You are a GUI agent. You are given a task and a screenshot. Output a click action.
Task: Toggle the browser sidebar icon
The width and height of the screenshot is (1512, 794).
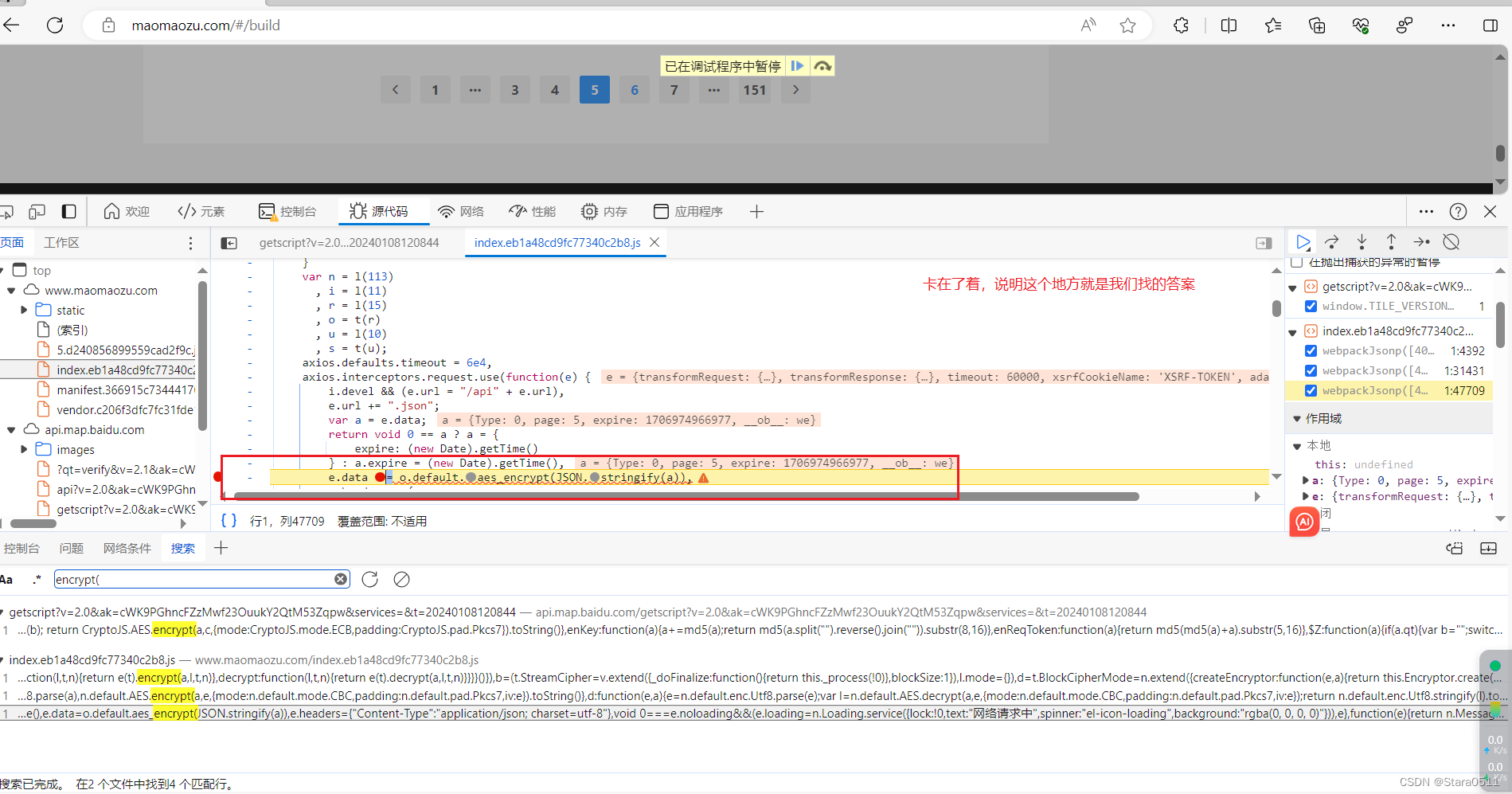coord(1491,25)
